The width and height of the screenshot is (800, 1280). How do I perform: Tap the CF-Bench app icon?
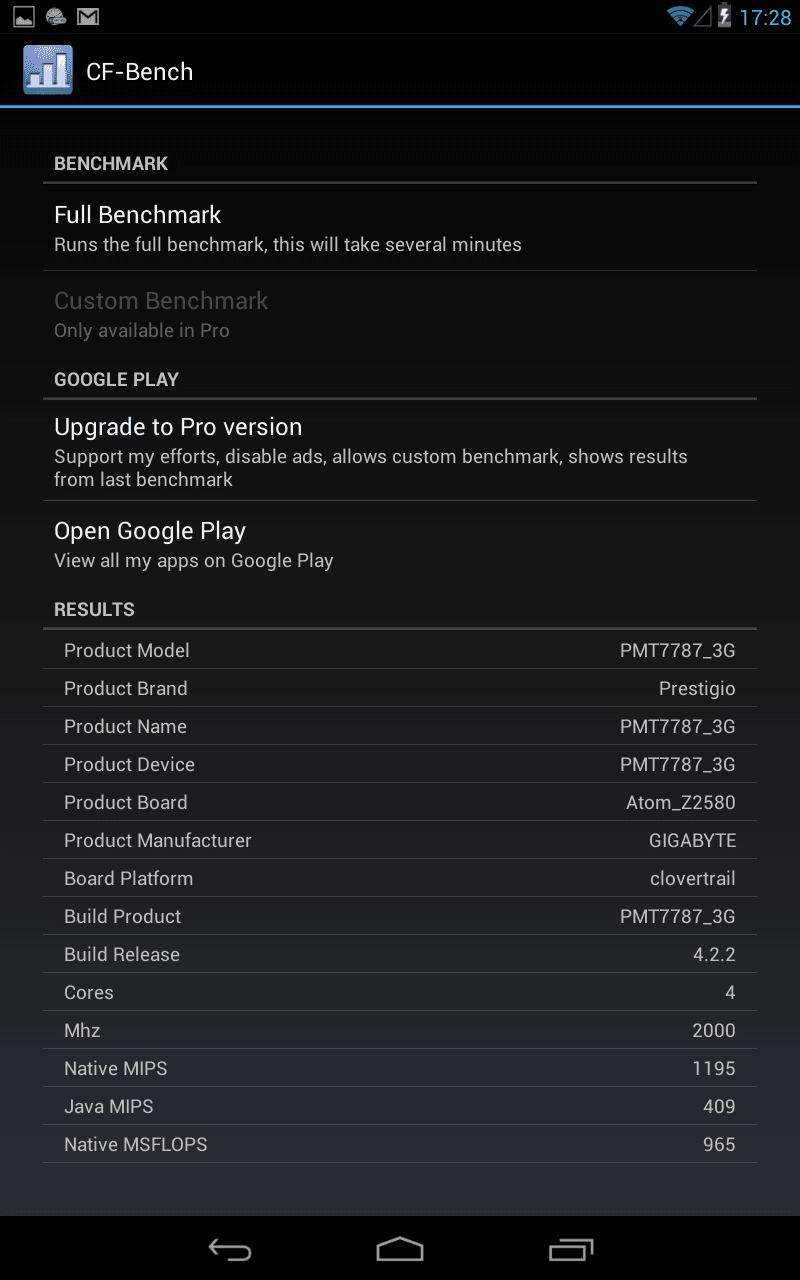(48, 71)
